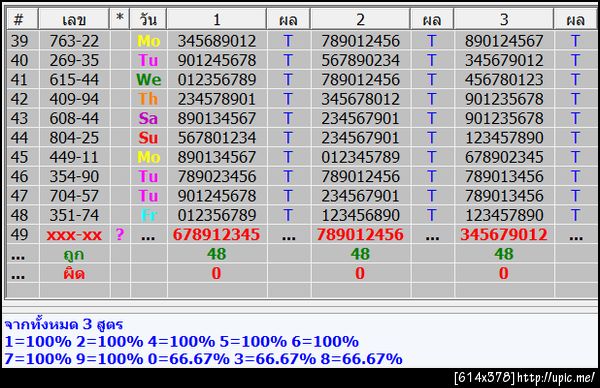Click the red 'Su' day in row 44

(148, 138)
